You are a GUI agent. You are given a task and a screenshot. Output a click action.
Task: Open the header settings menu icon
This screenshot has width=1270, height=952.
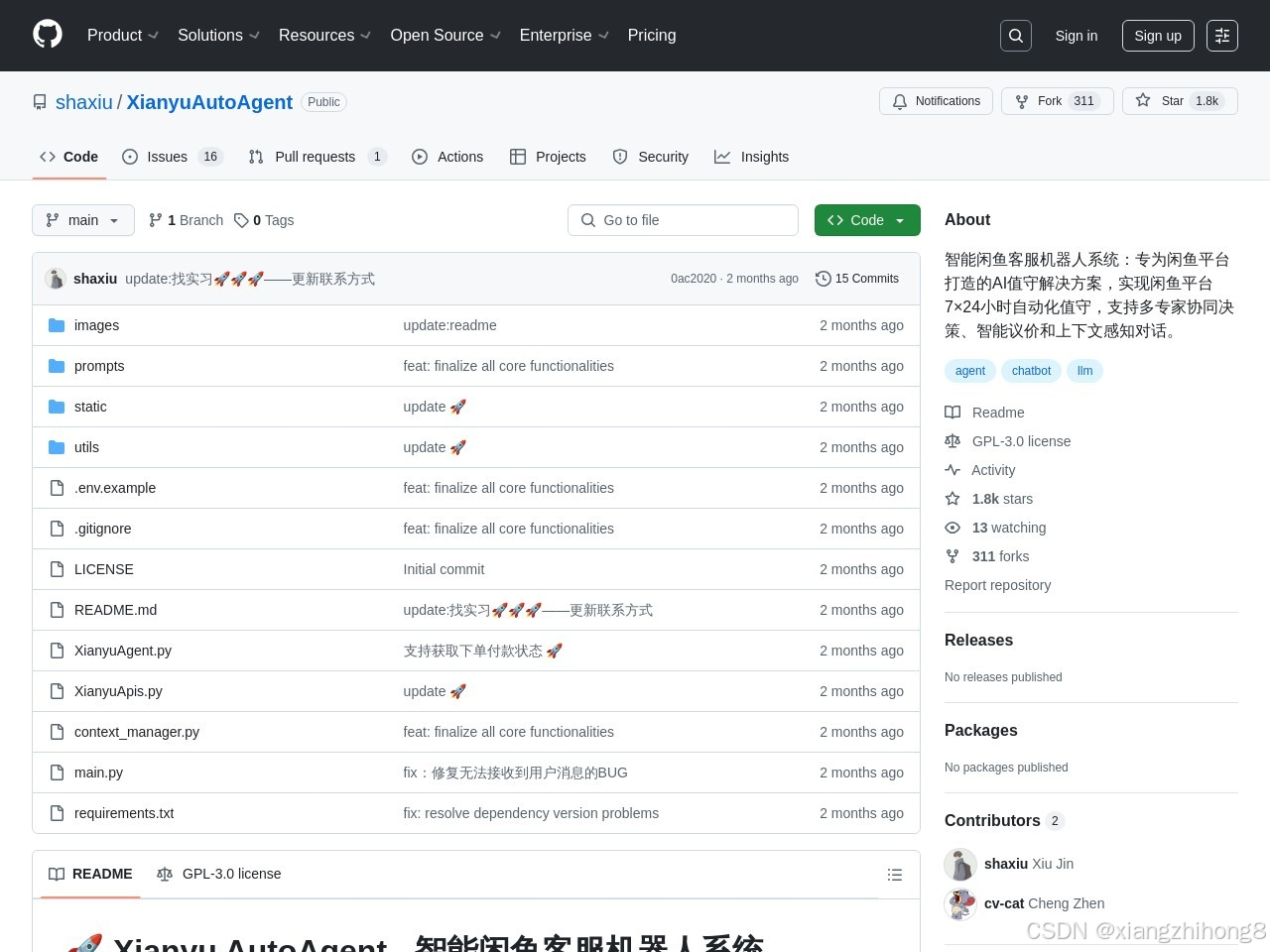coord(1222,36)
